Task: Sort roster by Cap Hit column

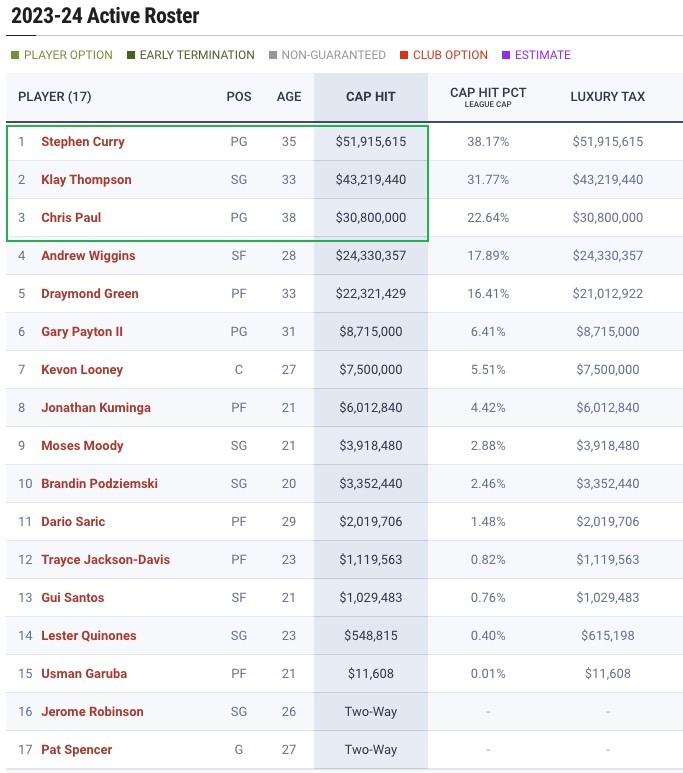Action: (x=370, y=97)
